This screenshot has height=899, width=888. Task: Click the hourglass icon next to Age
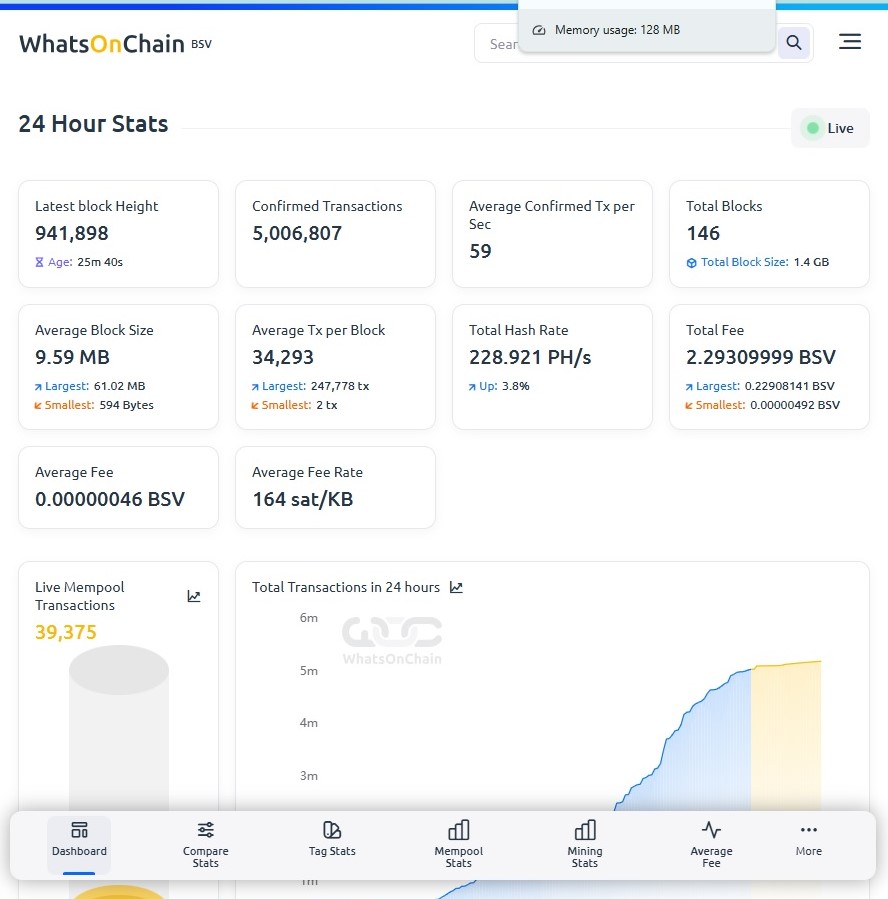(39, 262)
